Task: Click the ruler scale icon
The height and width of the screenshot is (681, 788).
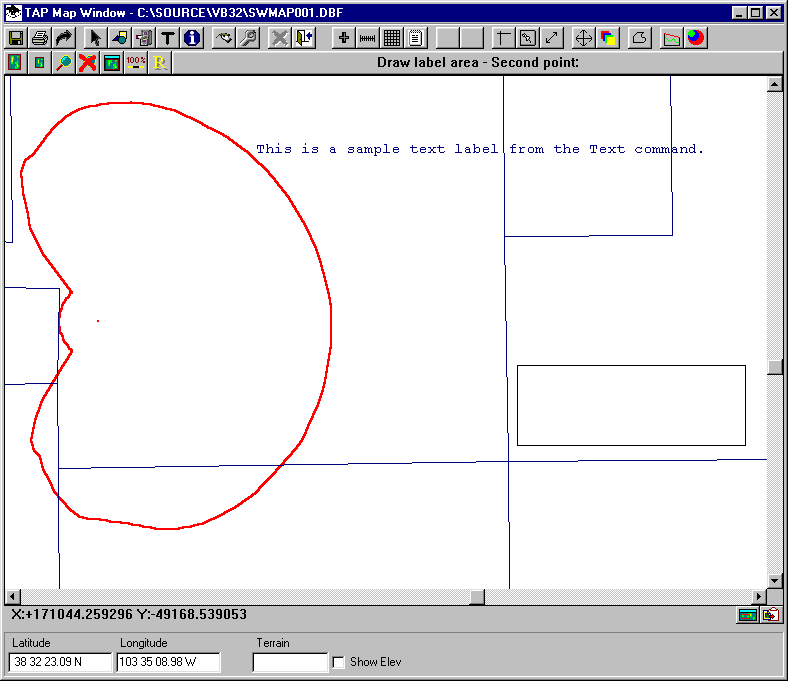Action: tap(368, 38)
